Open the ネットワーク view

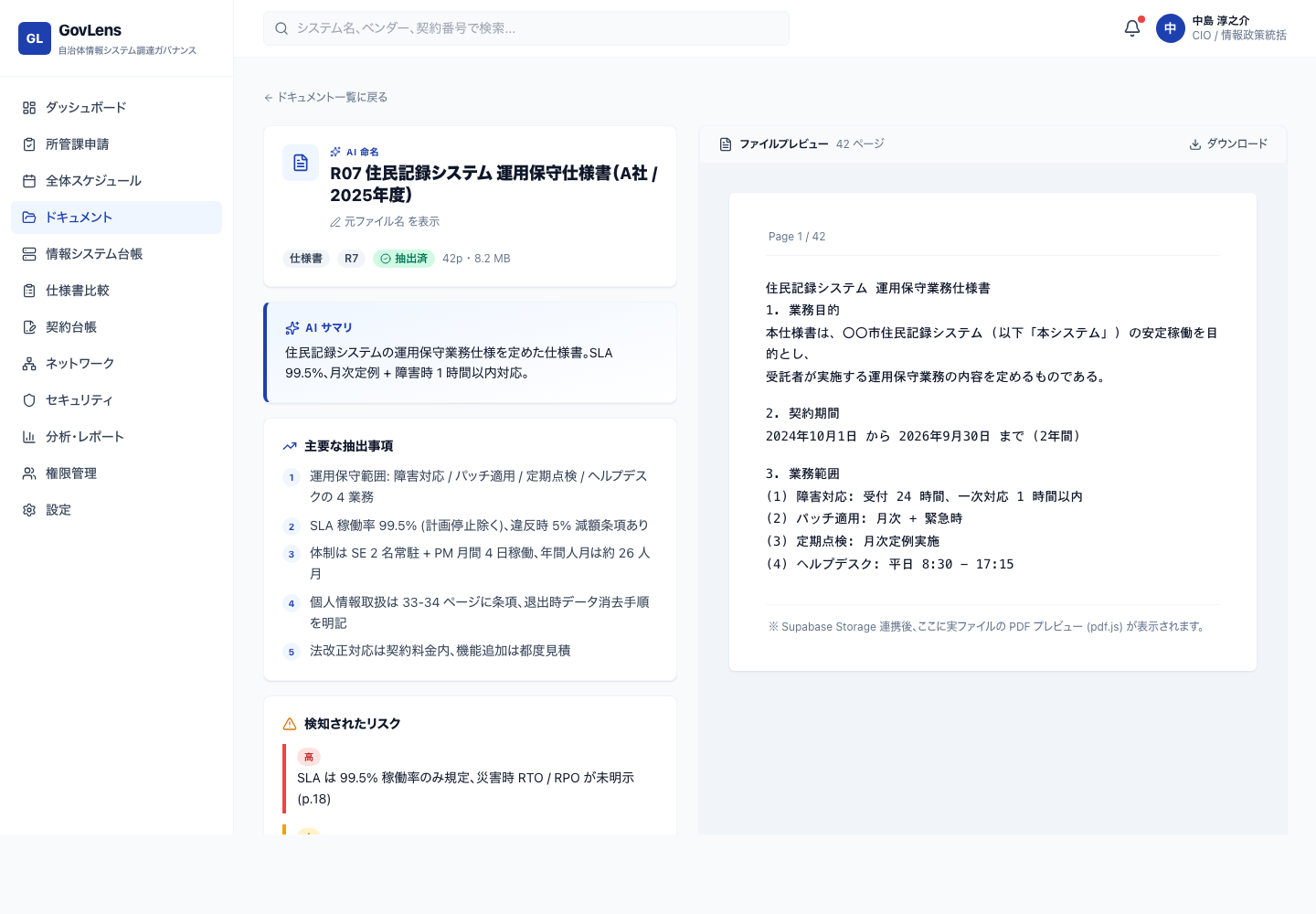(80, 364)
